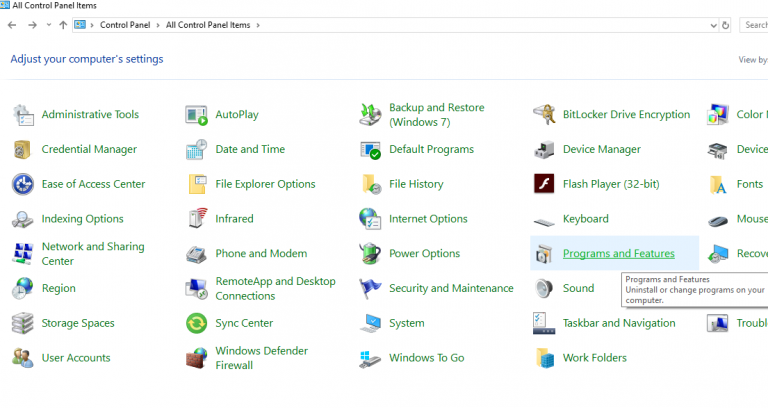Click the Programs and Features icon
This screenshot has width=768, height=408.
pos(544,254)
